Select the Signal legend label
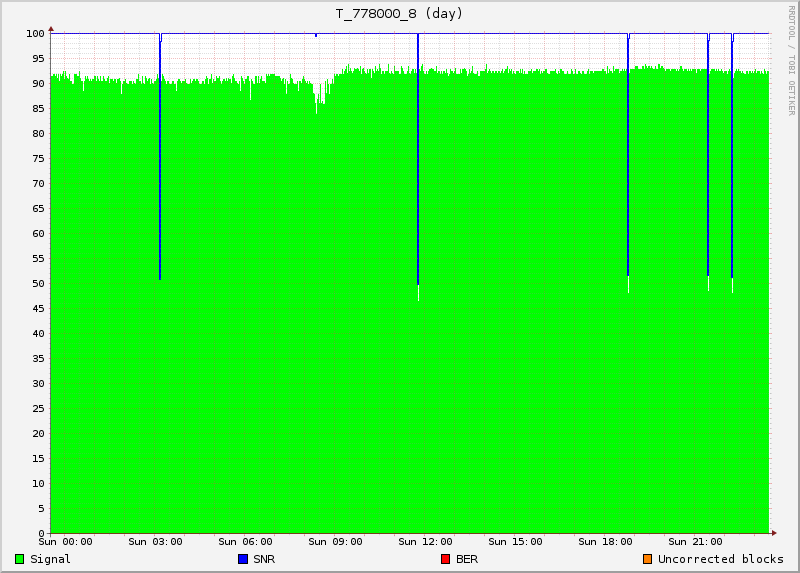 [50, 559]
